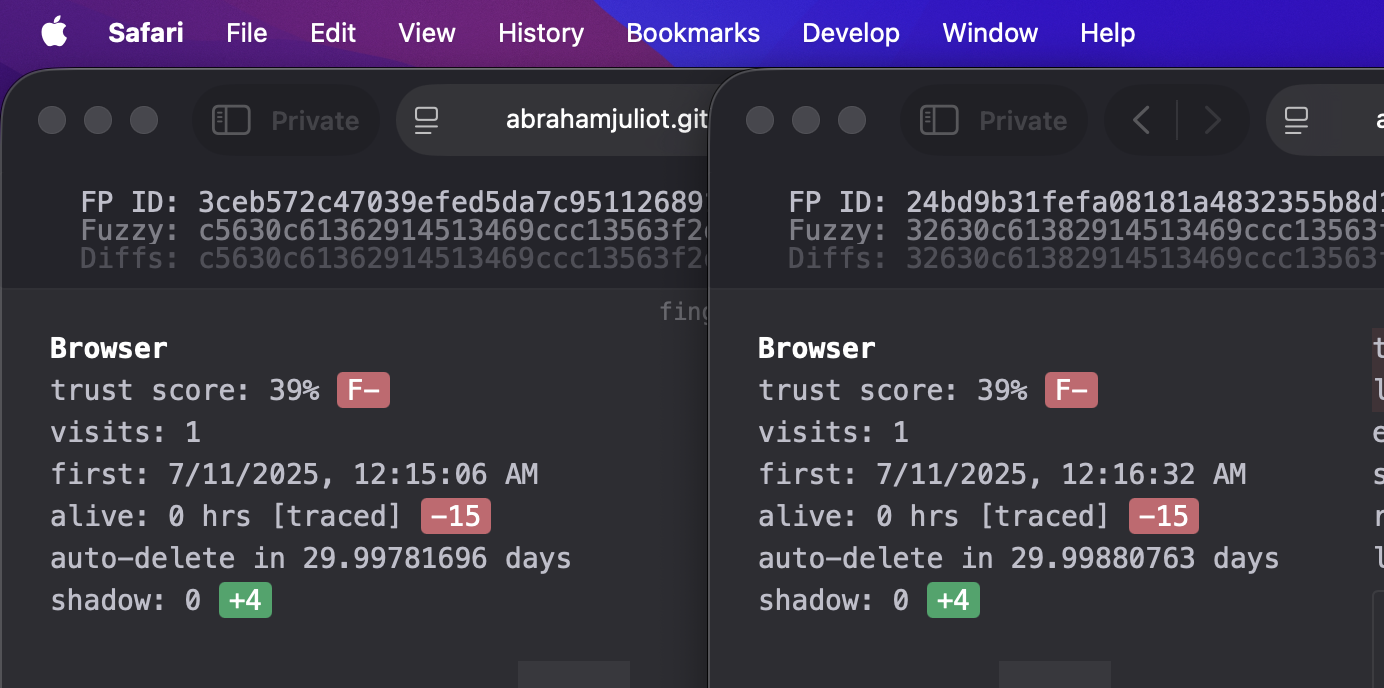1384x688 pixels.
Task: Click the F- grade badge in left window
Action: 363,390
